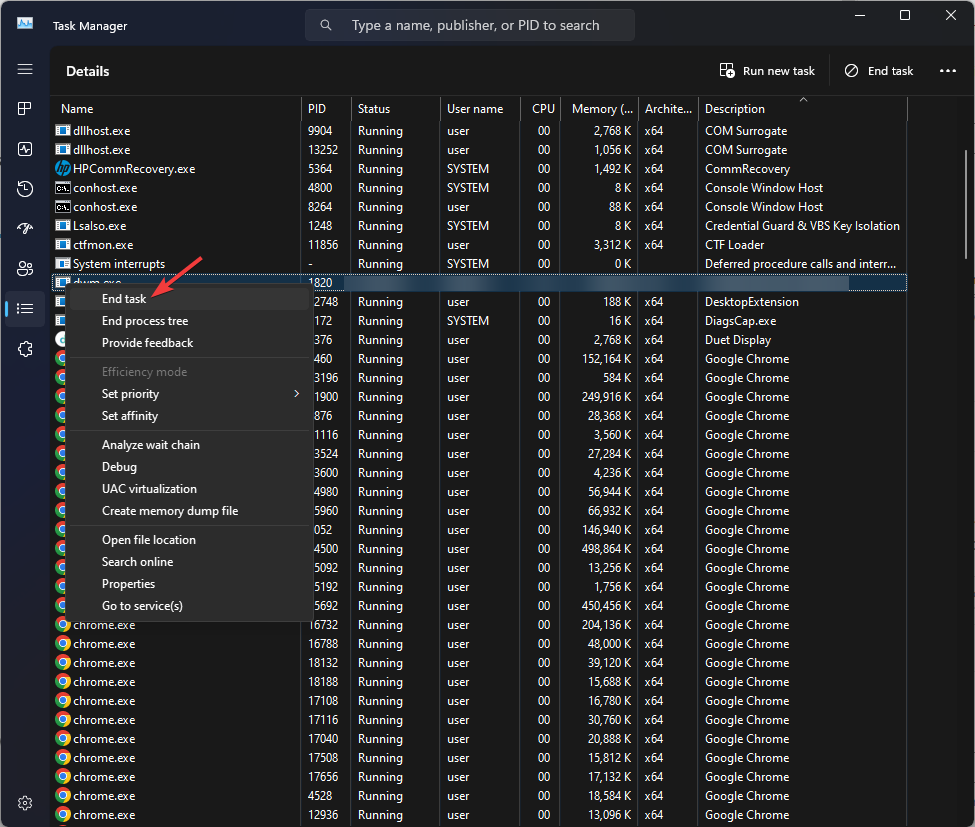Expand the Set priority submenu

pos(188,394)
